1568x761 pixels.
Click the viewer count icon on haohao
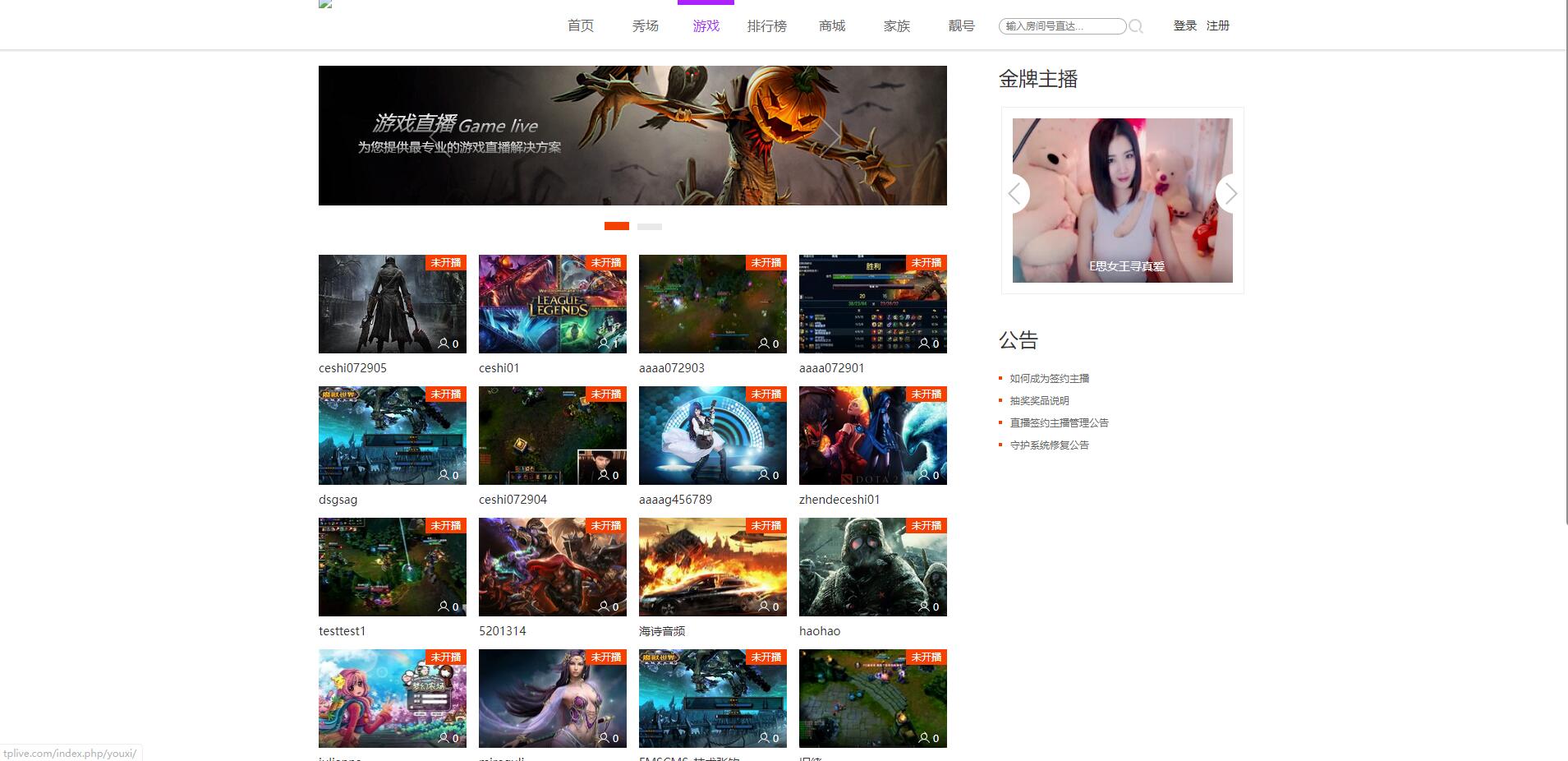pos(924,606)
